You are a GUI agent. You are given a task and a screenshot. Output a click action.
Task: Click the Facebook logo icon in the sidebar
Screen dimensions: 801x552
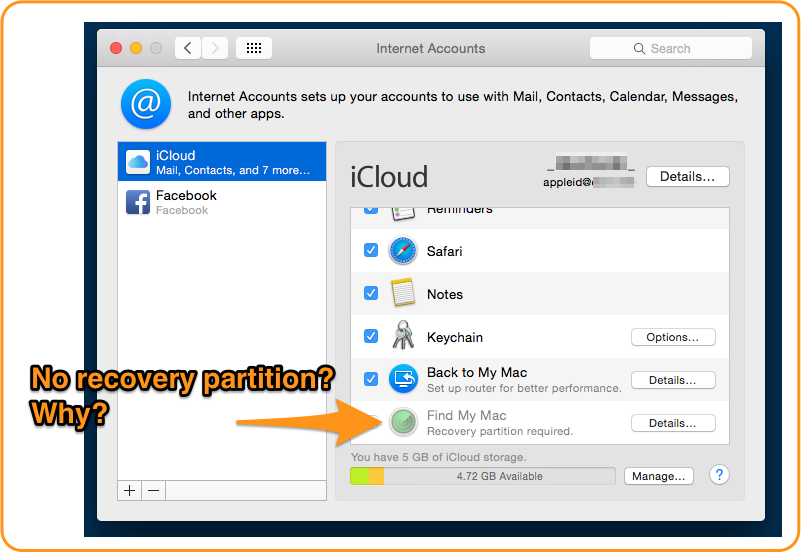pos(138,202)
